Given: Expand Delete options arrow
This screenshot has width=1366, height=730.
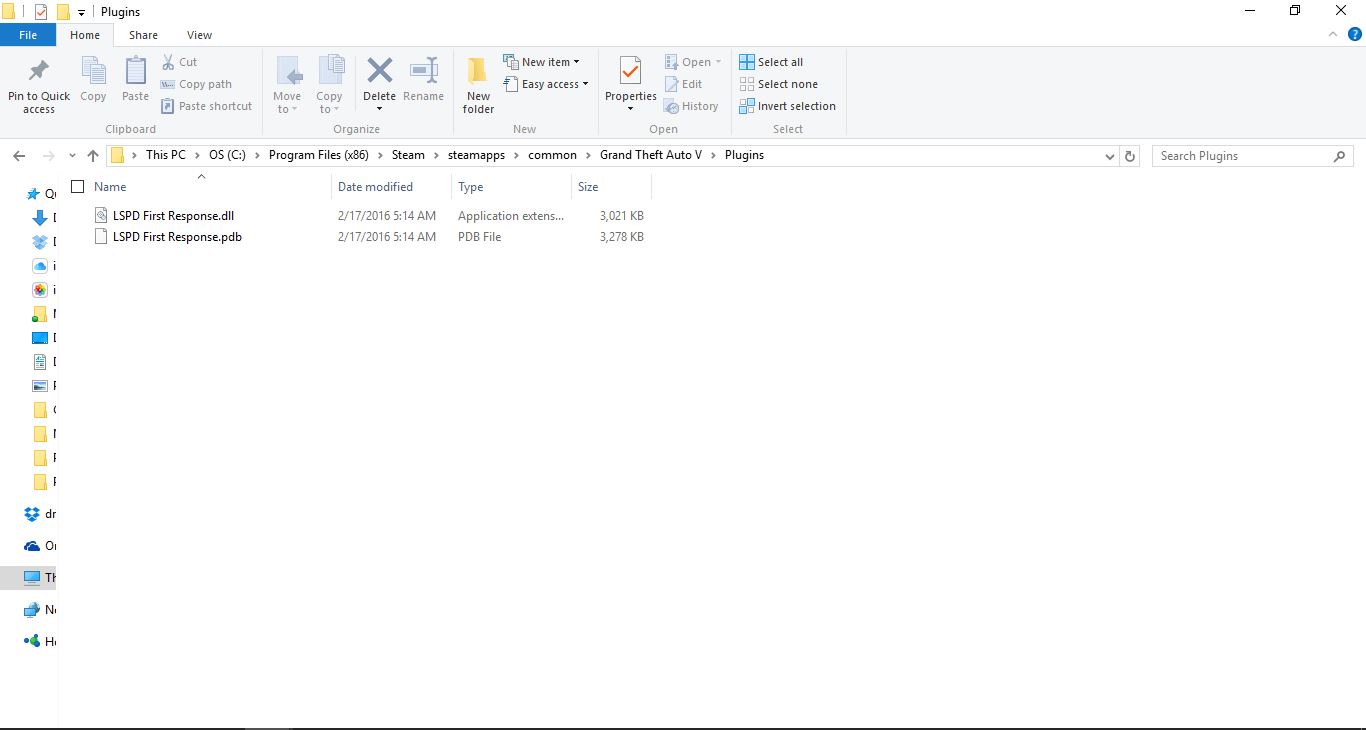Looking at the screenshot, I should tap(379, 108).
